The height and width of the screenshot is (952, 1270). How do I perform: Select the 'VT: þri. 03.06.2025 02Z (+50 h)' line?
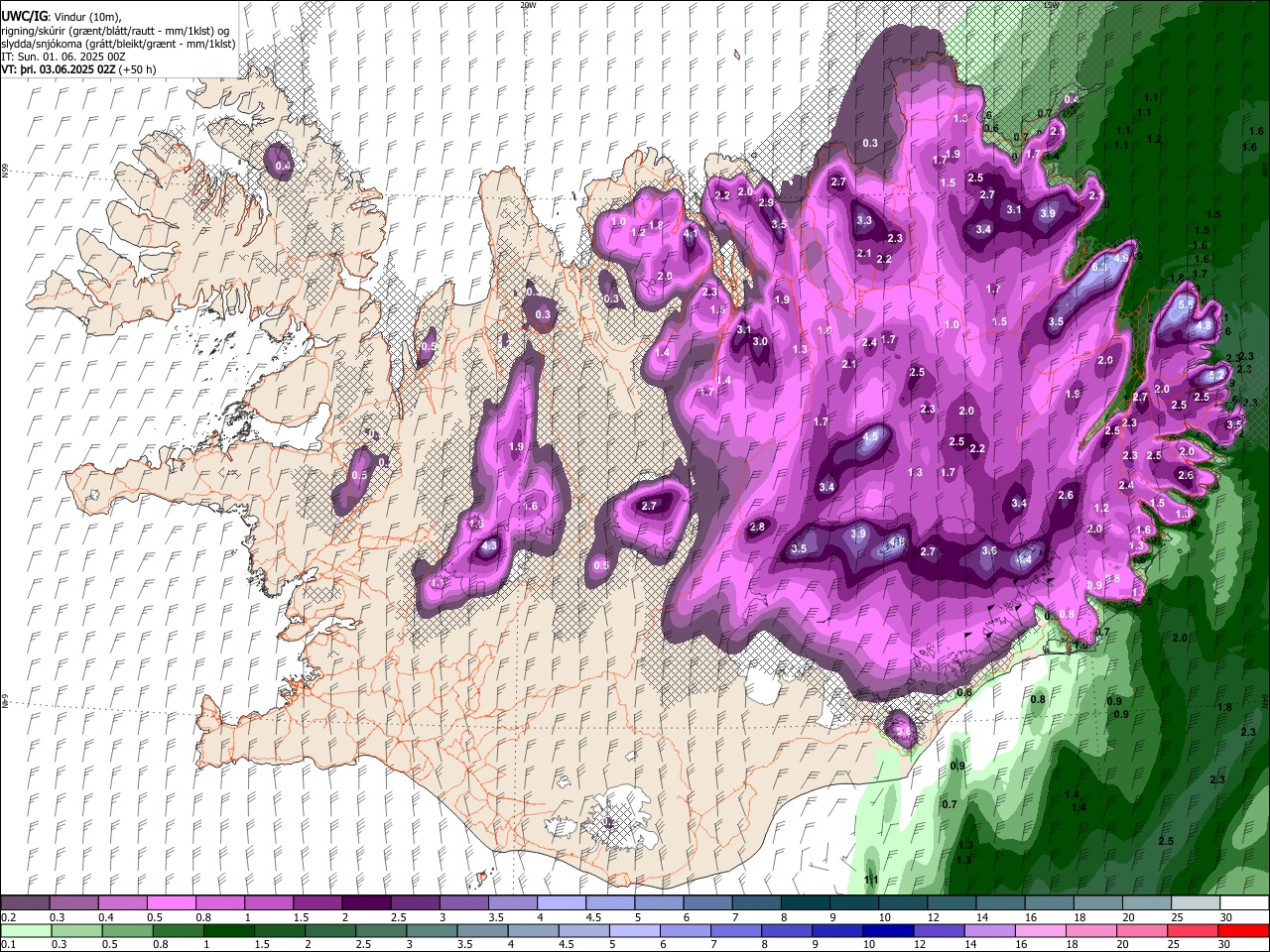click(x=78, y=70)
